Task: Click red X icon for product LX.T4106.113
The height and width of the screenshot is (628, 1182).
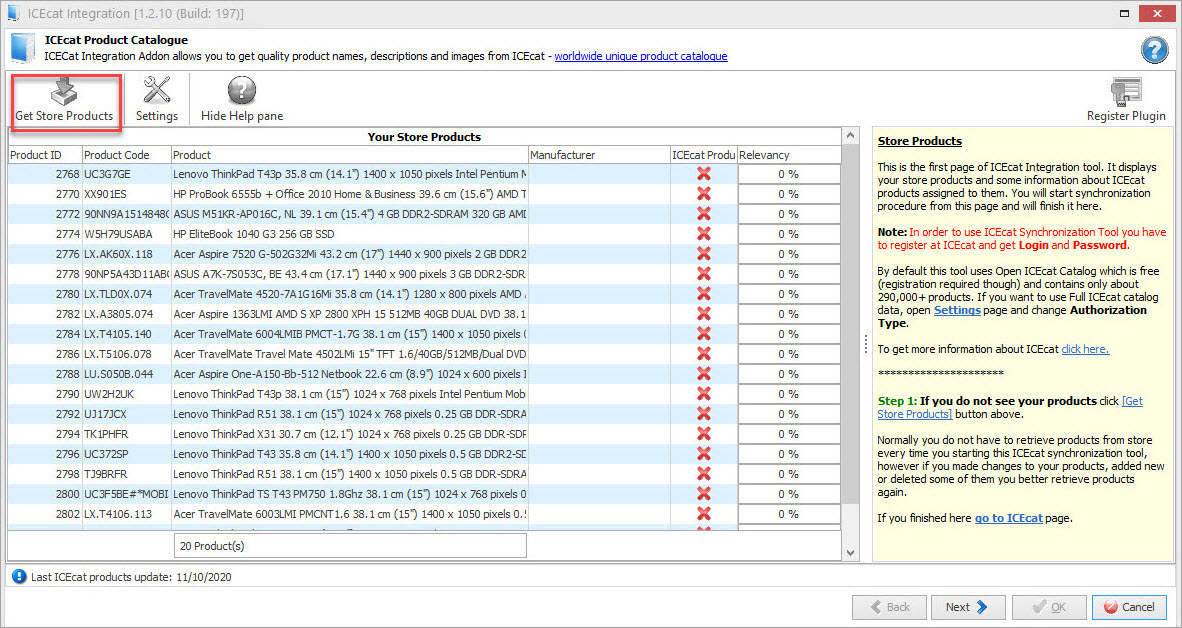Action: 704,513
